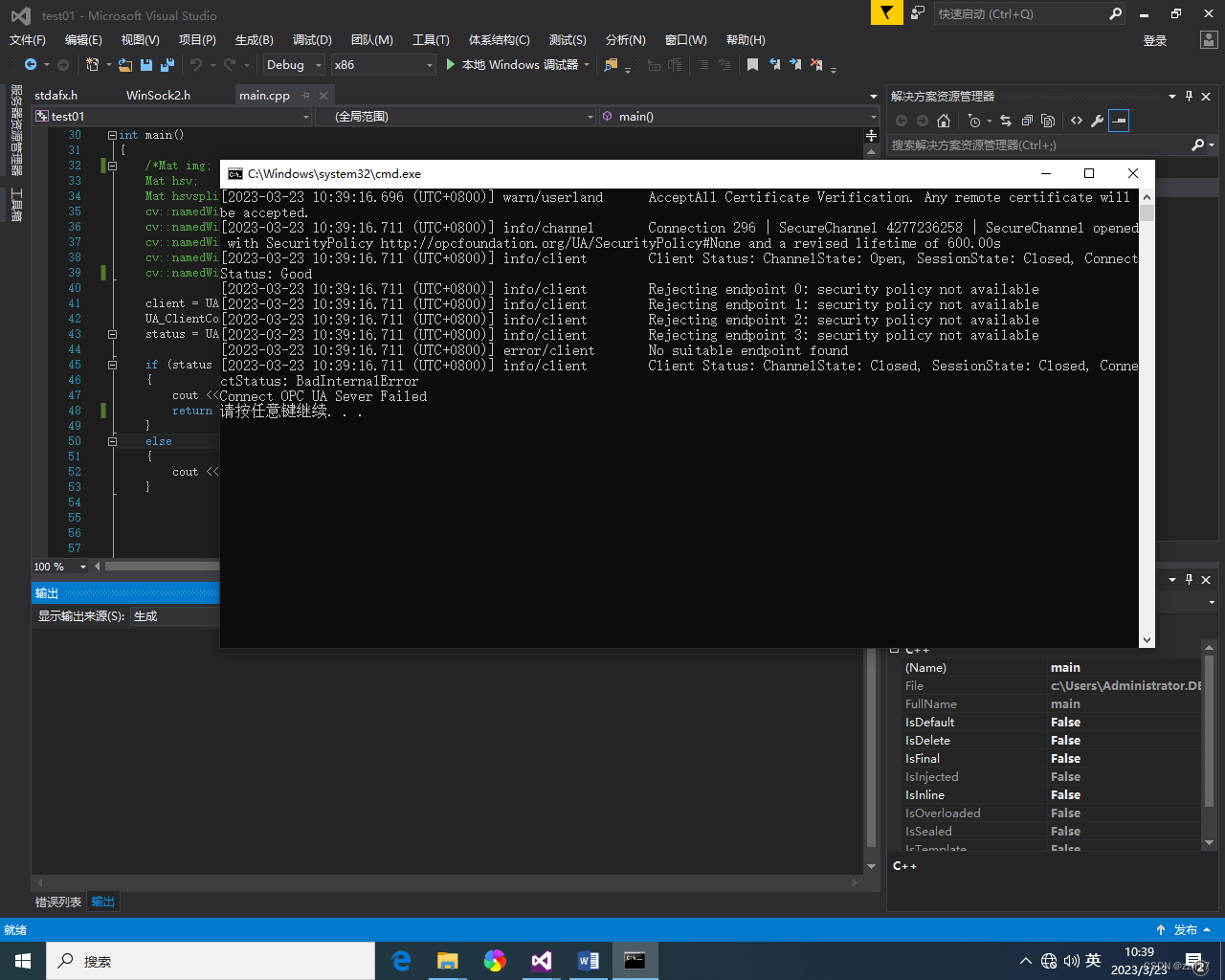Viewport: 1225px width, 980px height.
Task: Collapse the C++ category in the properties grid
Action: click(x=895, y=650)
